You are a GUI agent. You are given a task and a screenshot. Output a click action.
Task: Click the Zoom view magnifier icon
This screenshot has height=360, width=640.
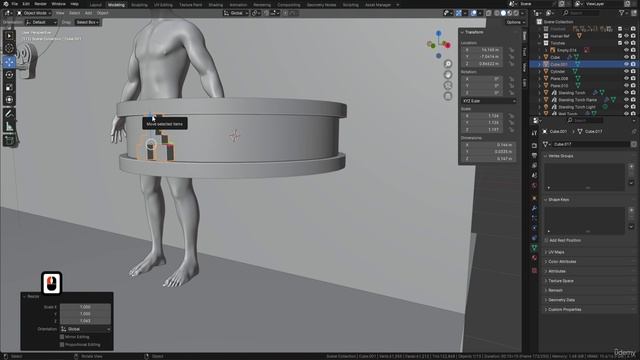[x=448, y=64]
